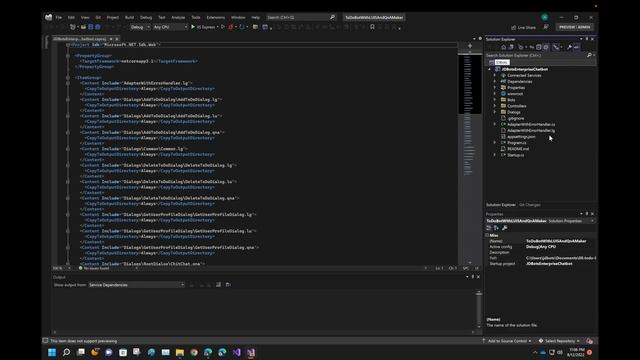Click Clear All icon in Output panel

click(x=218, y=285)
